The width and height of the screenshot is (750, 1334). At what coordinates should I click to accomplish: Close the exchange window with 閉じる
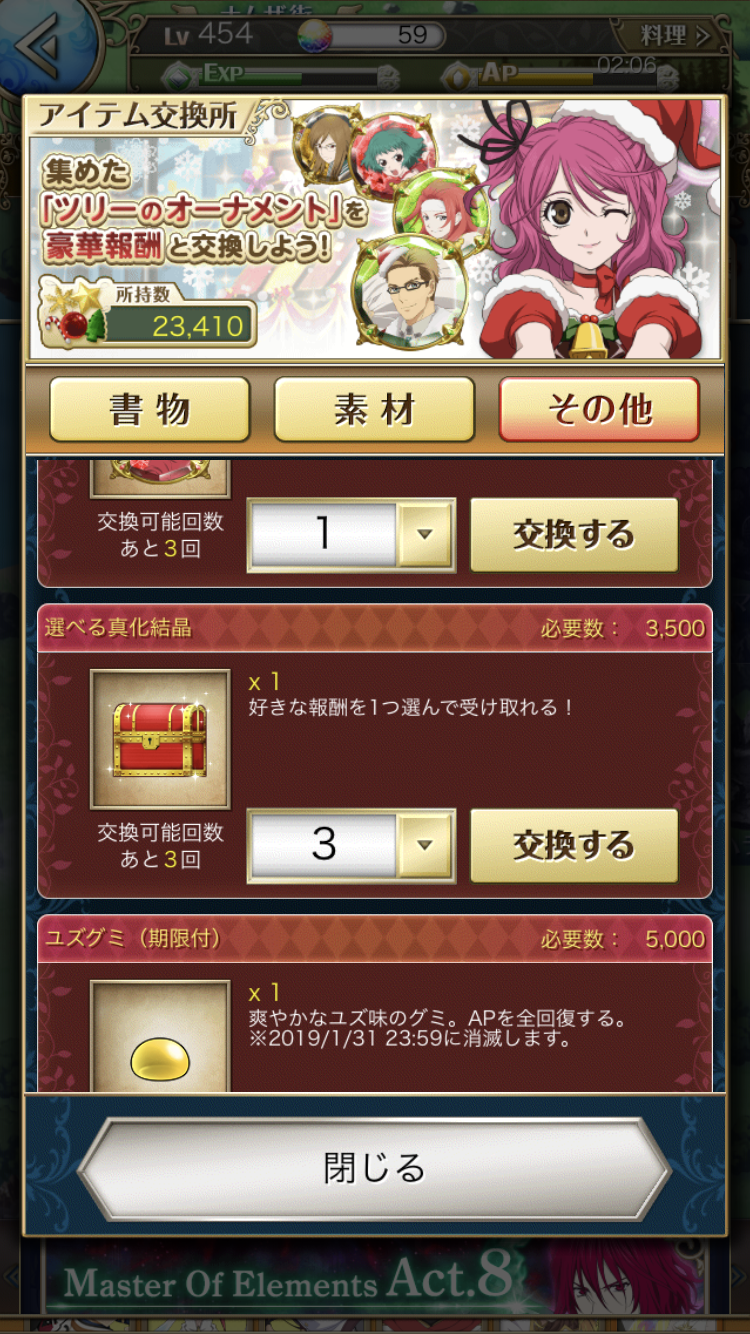[x=374, y=1167]
